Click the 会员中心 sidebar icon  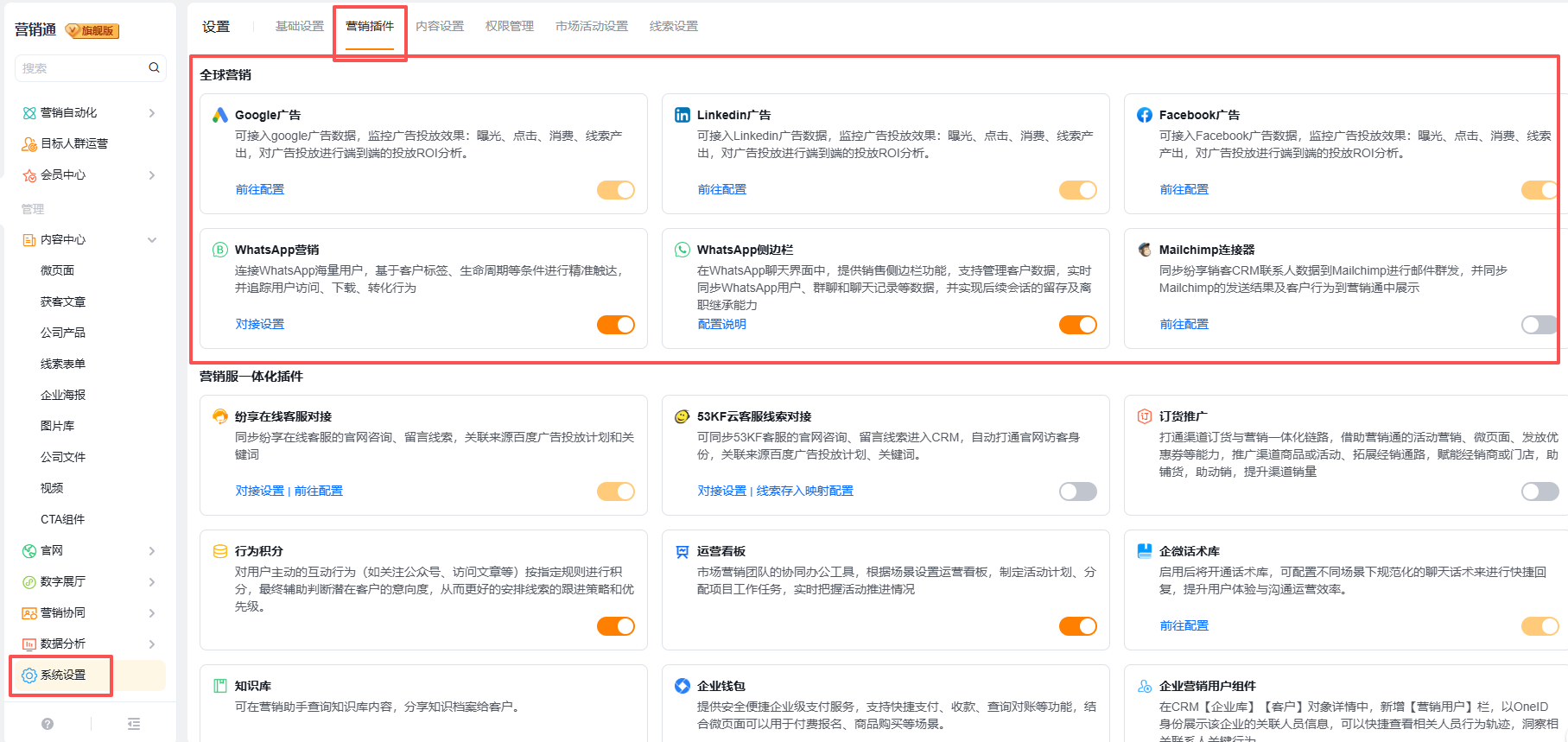29,175
